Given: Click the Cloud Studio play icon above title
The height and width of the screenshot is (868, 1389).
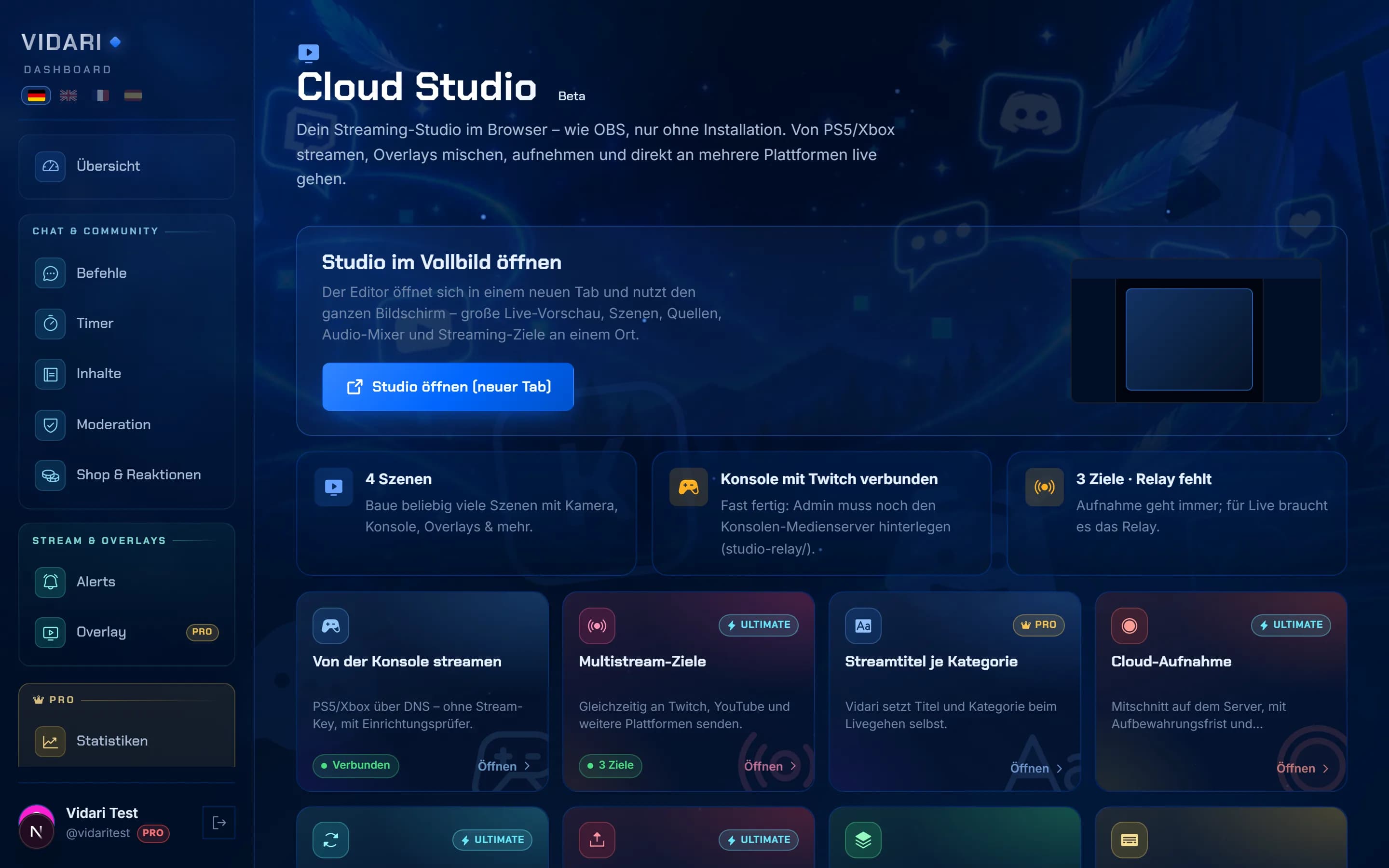Looking at the screenshot, I should coord(308,53).
